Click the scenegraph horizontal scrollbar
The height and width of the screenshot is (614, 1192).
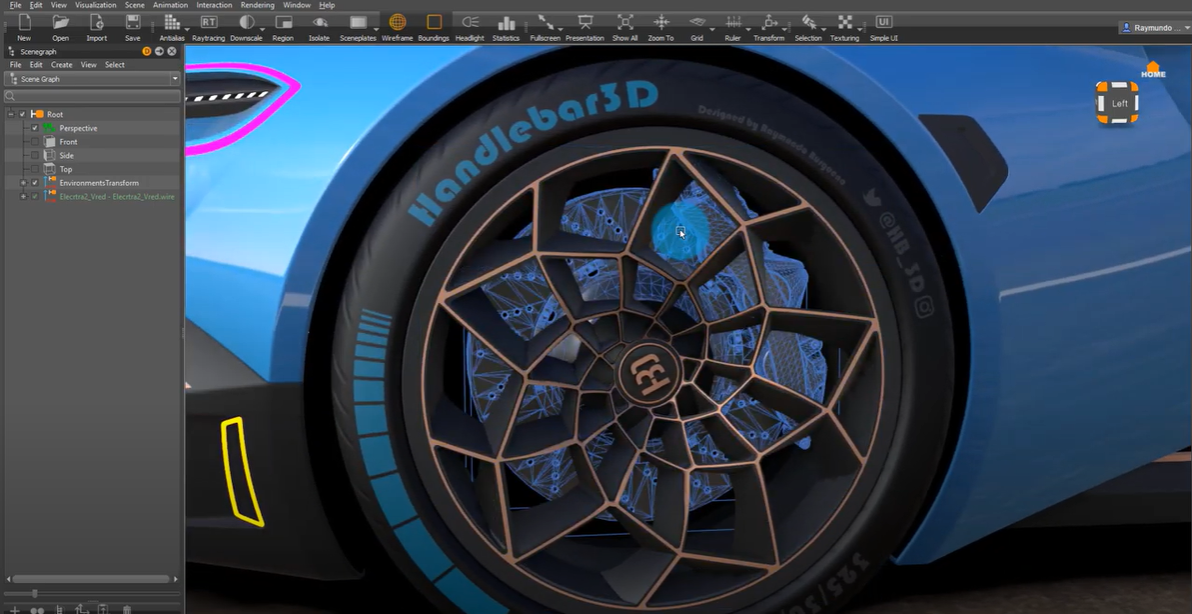coord(91,579)
